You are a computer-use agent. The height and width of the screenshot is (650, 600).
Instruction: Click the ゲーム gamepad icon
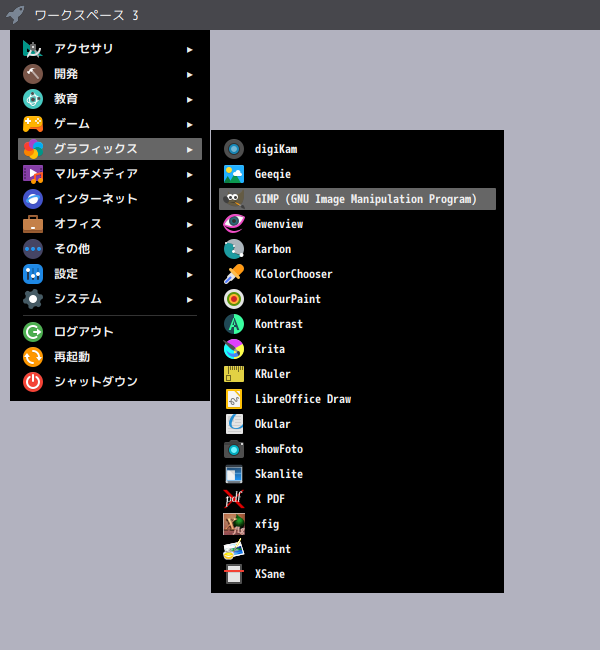[33, 124]
